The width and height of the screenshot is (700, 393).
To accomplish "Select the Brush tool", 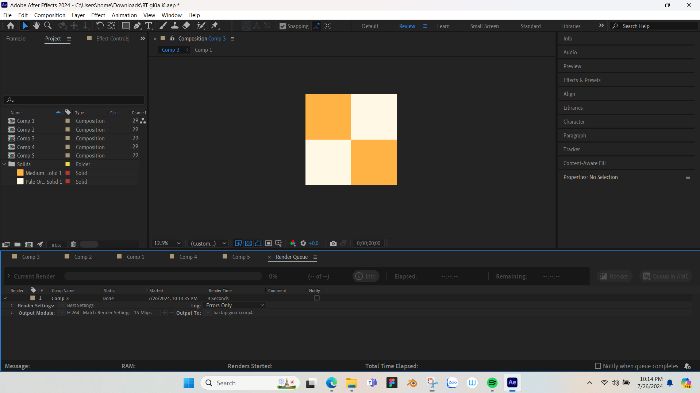I will (x=163, y=26).
